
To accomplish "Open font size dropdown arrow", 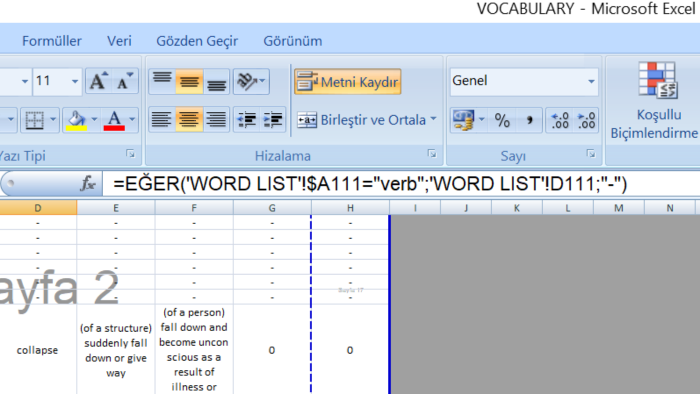I will [x=75, y=81].
